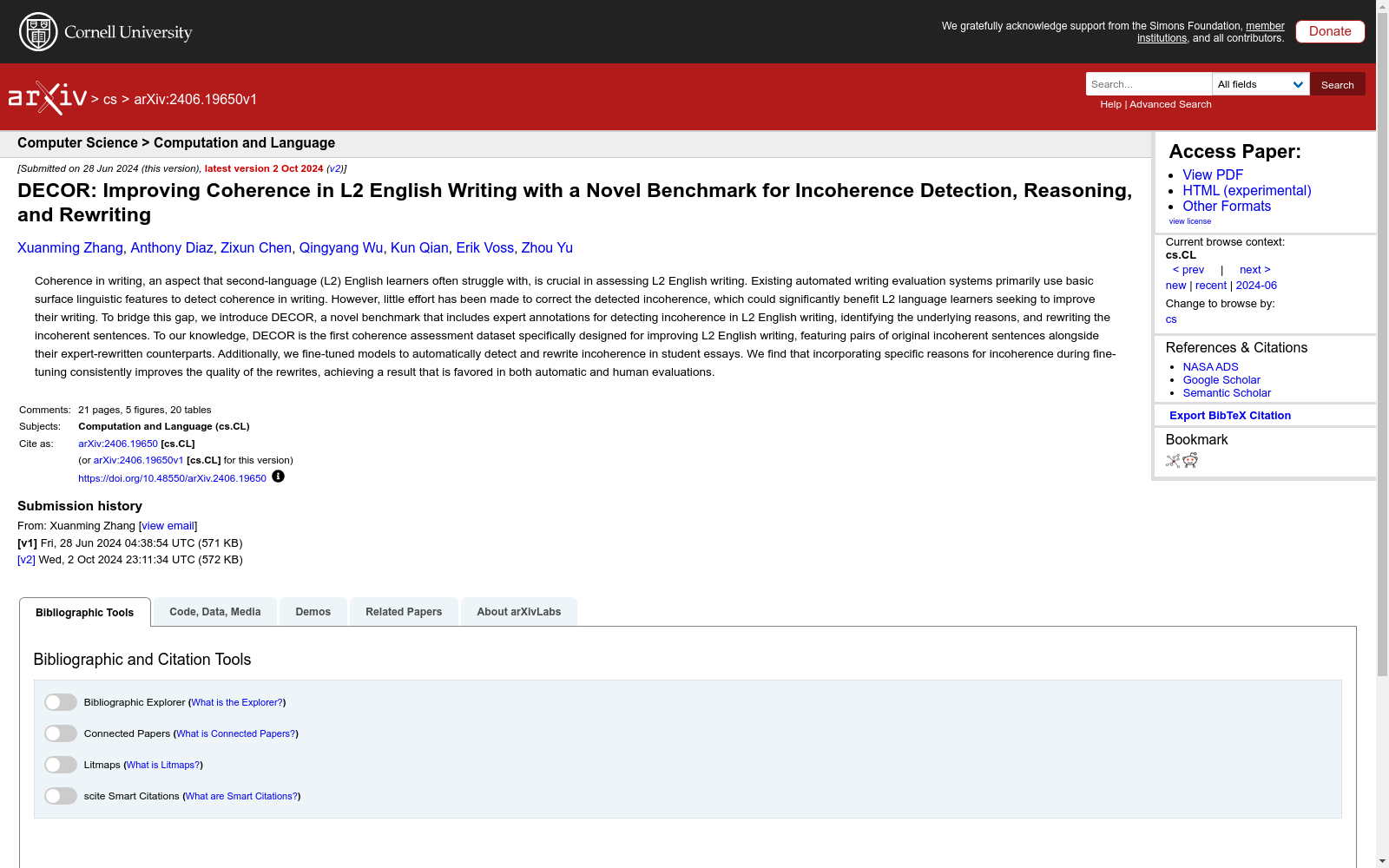Switch to Bibliographic Tools tab
This screenshot has height=868, width=1389.
pyautogui.click(x=85, y=612)
